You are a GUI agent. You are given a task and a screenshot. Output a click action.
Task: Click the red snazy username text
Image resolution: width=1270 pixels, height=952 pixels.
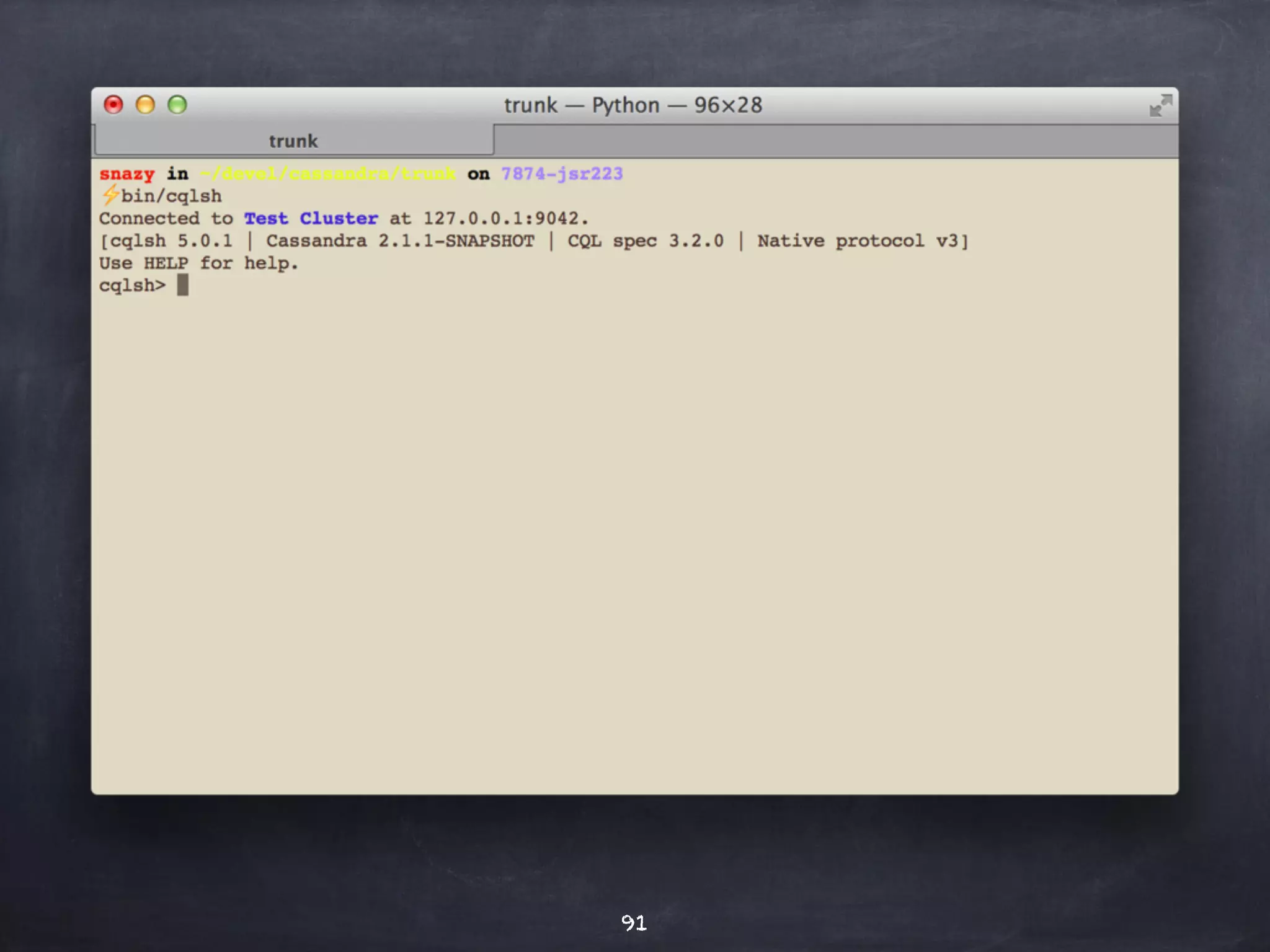[127, 174]
